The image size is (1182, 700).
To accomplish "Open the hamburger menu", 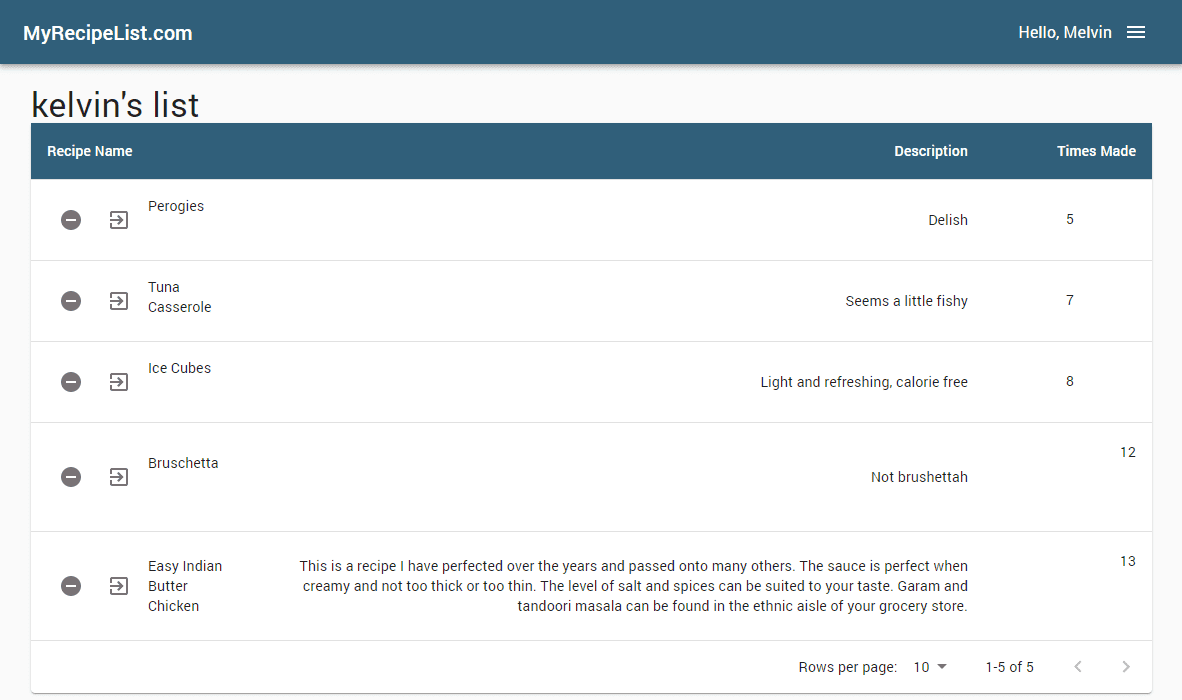I will coord(1136,33).
